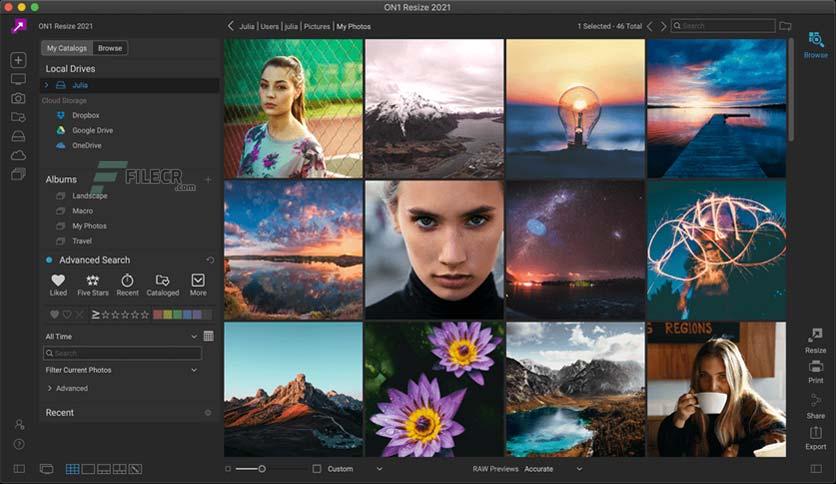Image resolution: width=836 pixels, height=484 pixels.
Task: Open Travel album
Action: (82, 241)
